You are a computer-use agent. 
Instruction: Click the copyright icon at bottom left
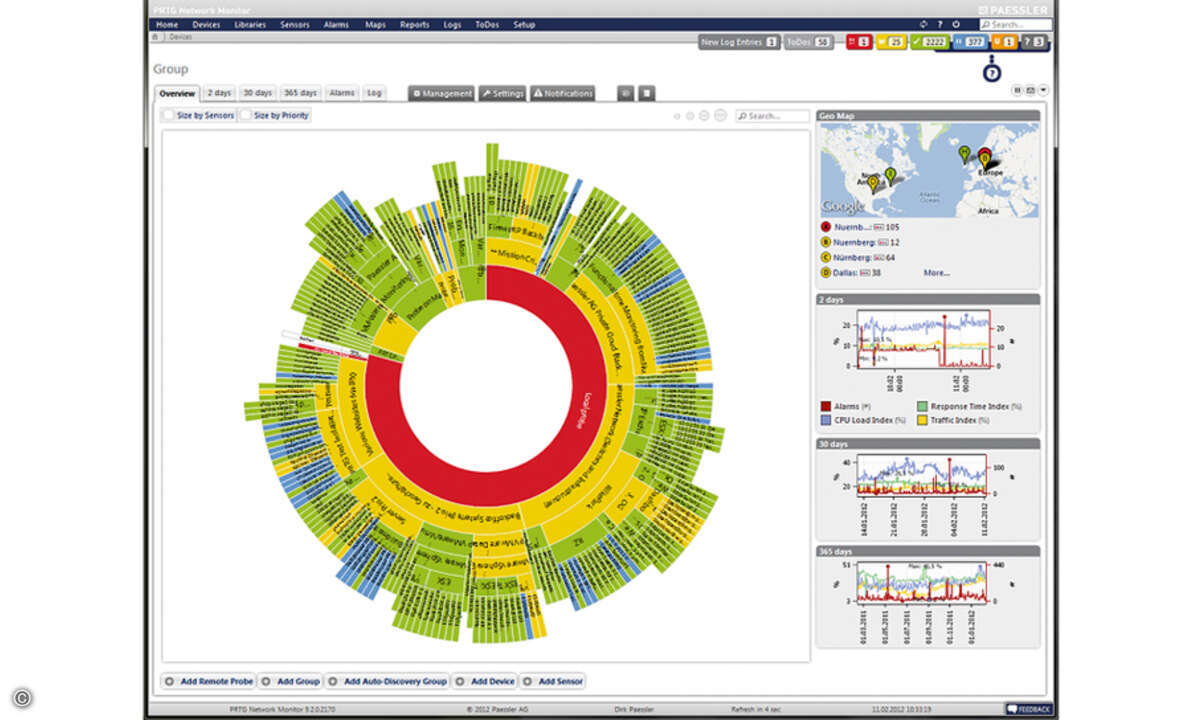pyautogui.click(x=22, y=697)
